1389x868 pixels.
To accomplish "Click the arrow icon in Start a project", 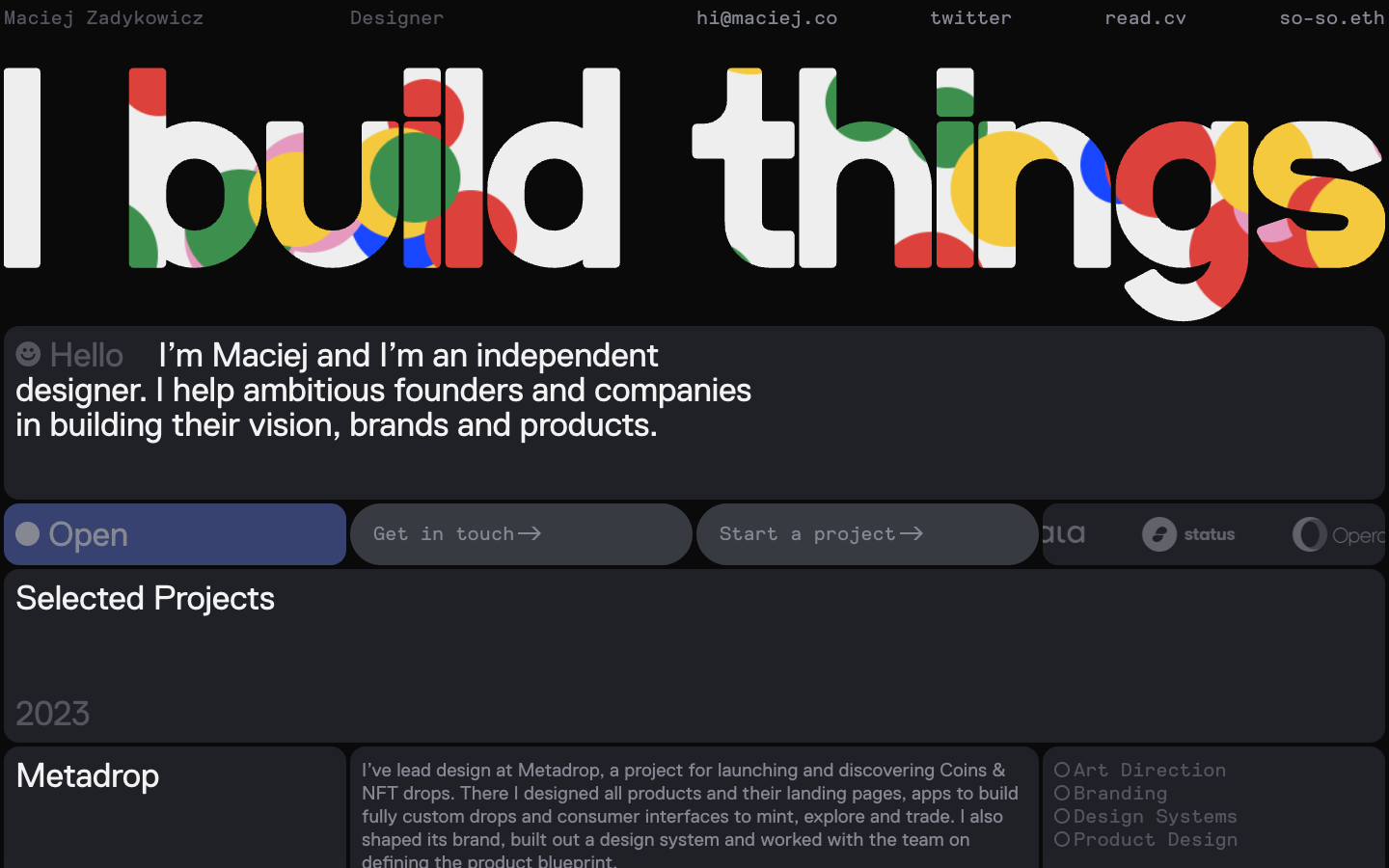I will (x=912, y=533).
